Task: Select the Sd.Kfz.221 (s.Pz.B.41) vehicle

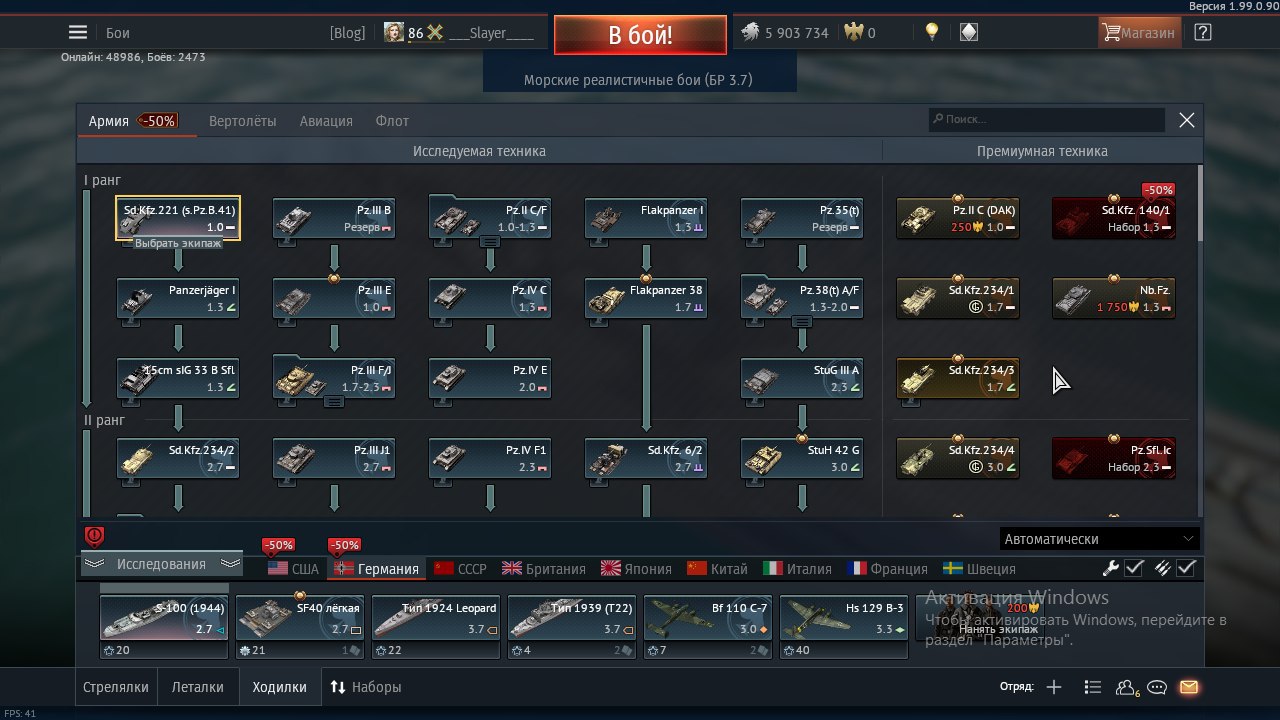Action: click(178, 218)
